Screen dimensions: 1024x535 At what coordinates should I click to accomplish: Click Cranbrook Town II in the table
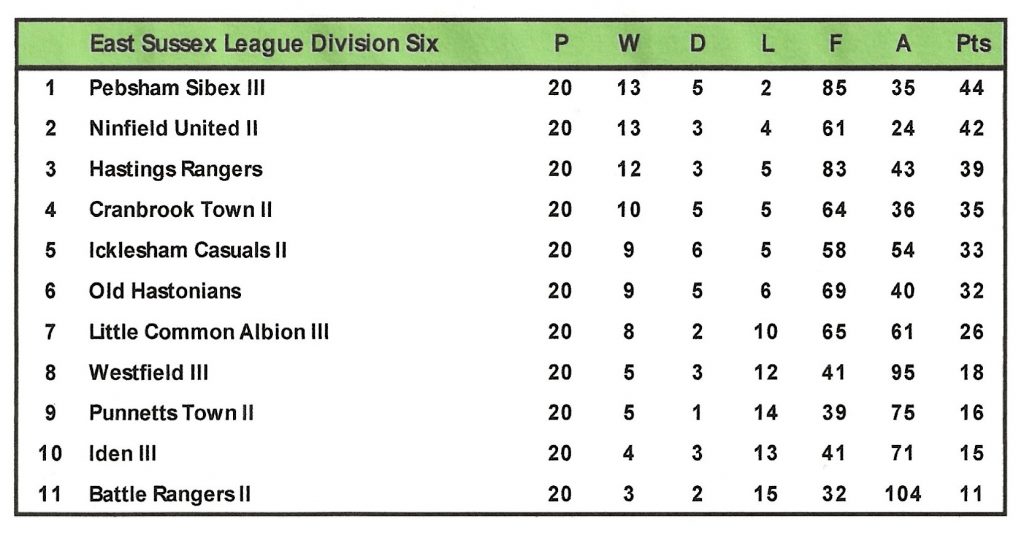[181, 210]
